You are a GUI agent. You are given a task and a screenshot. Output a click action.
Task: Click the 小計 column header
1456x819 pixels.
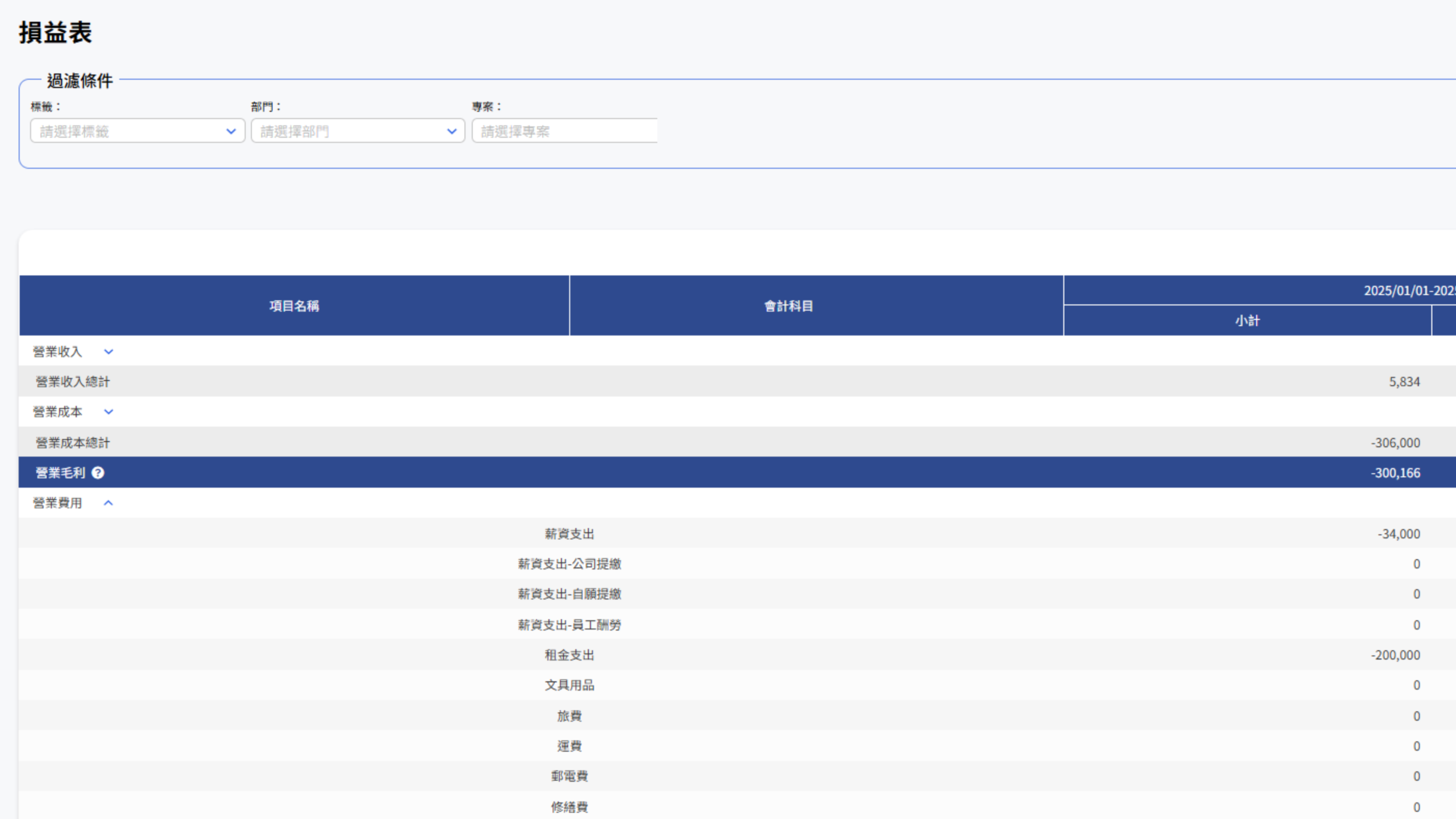pyautogui.click(x=1247, y=321)
